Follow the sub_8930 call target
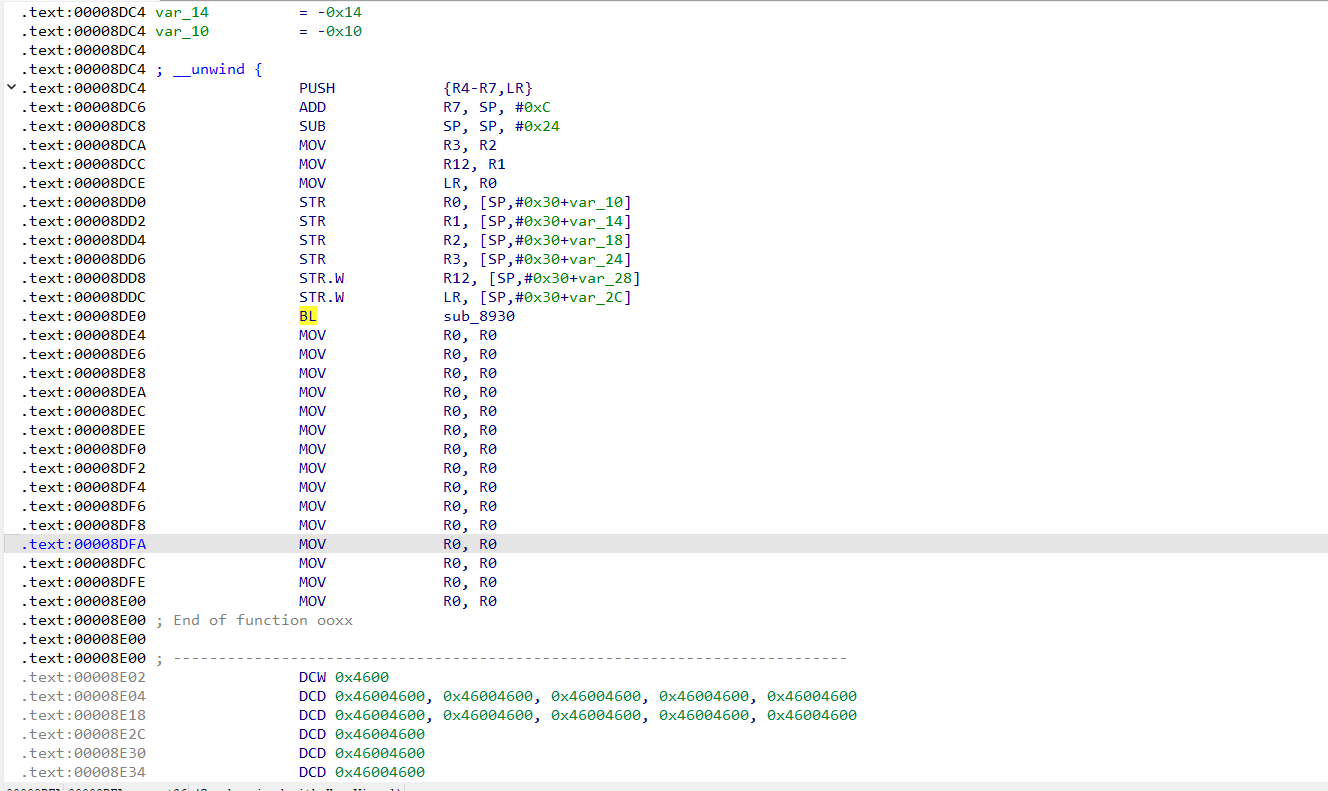The width and height of the screenshot is (1328, 791). click(479, 316)
